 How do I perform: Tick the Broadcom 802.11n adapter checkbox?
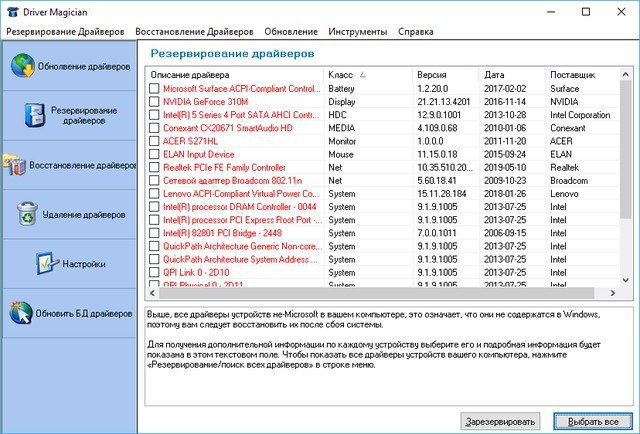coord(154,180)
